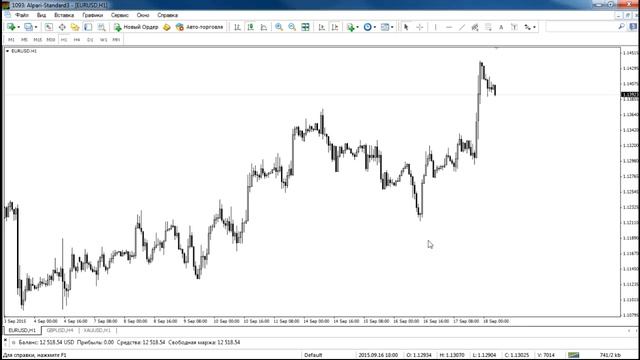
Task: Switch chart to bar chart icon
Action: point(237,27)
